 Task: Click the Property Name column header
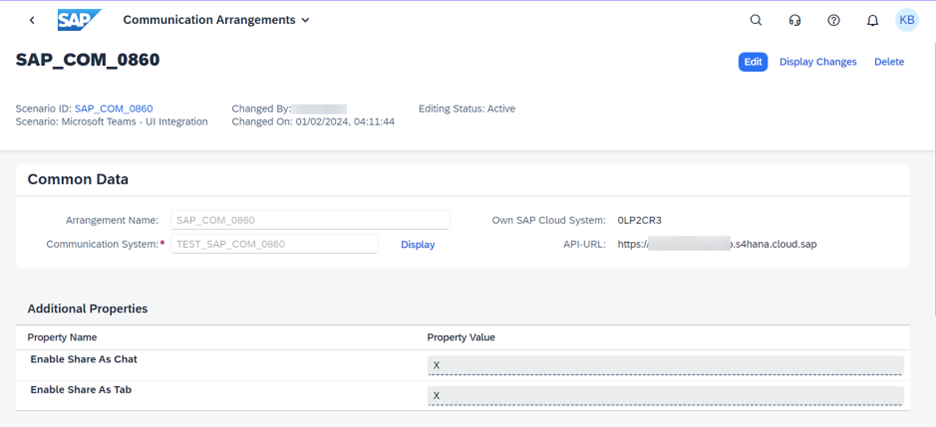coord(62,337)
